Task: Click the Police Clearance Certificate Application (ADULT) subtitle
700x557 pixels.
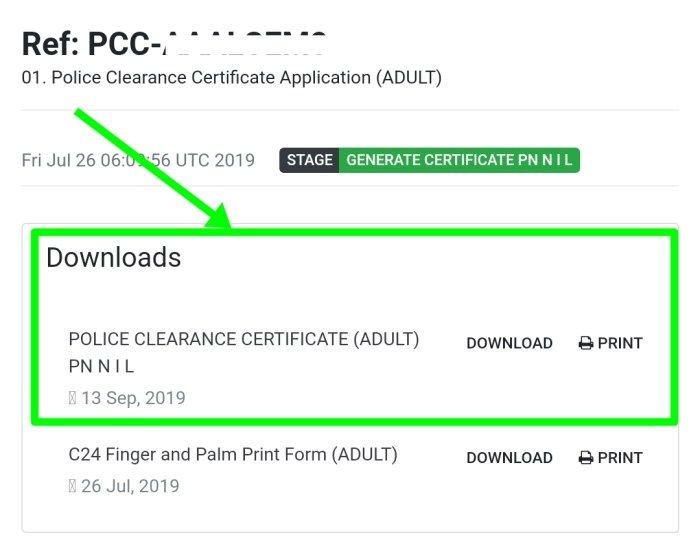Action: coord(231,78)
